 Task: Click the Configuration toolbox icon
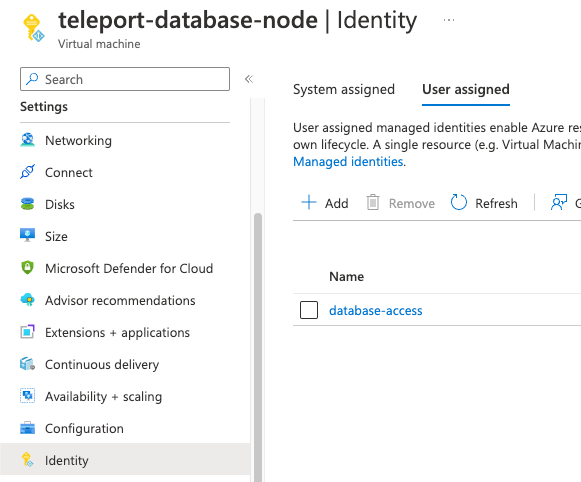click(x=27, y=428)
